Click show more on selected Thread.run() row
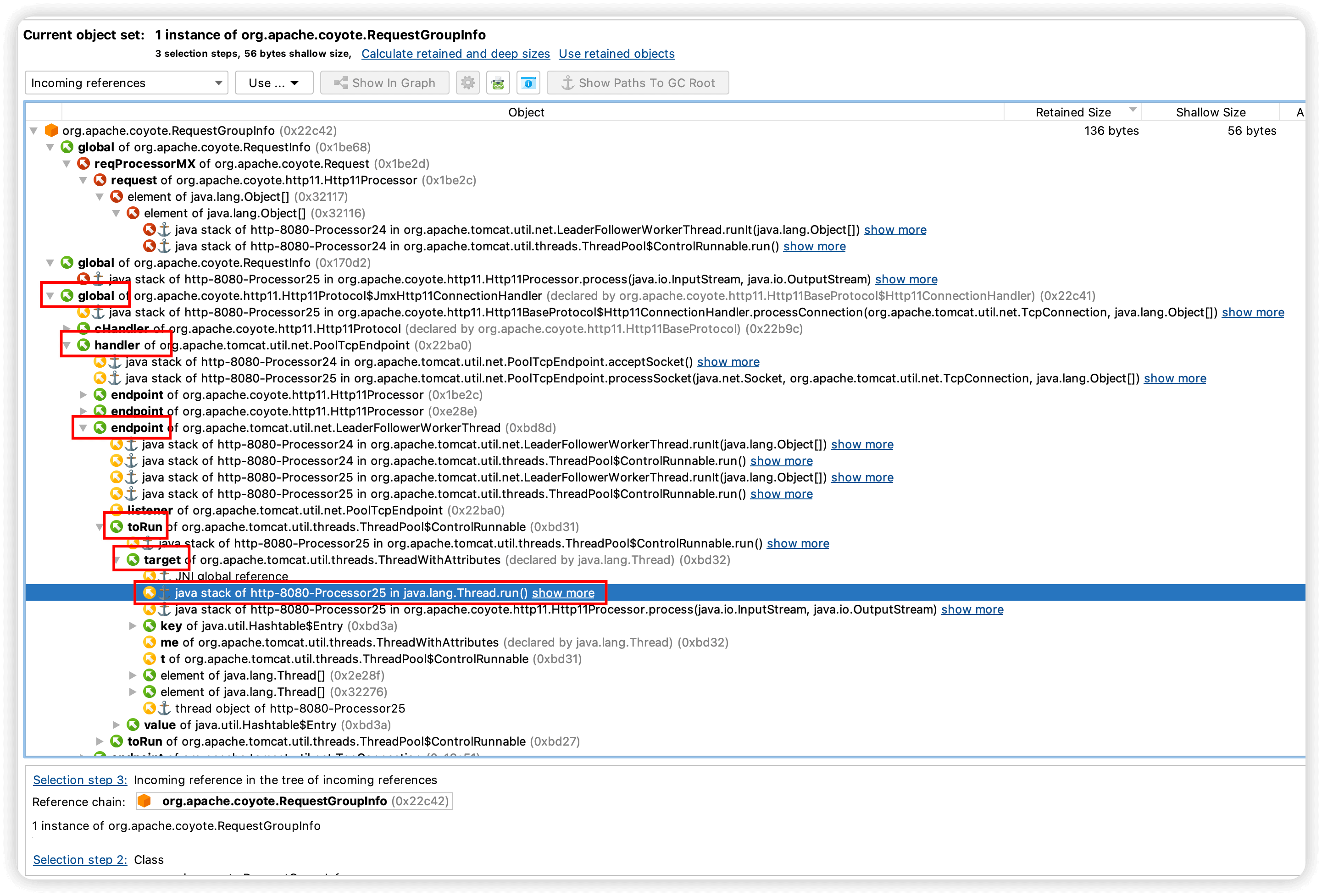The width and height of the screenshot is (1322, 896). coord(563,593)
